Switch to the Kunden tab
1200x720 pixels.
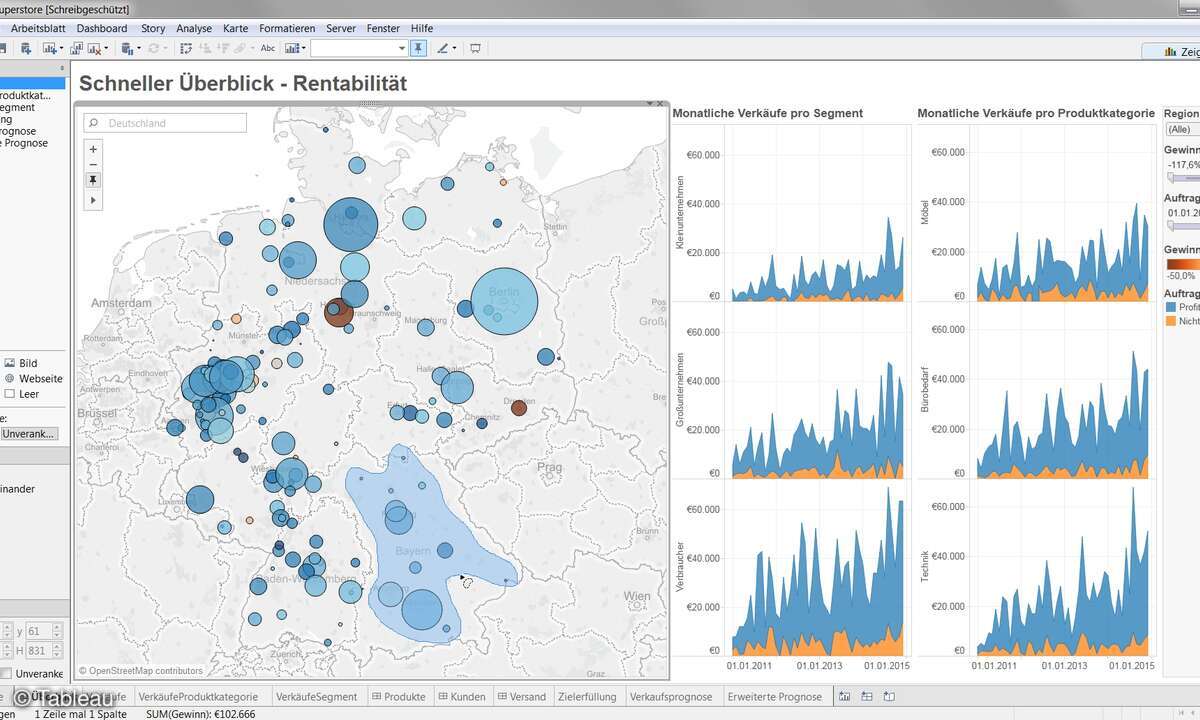pos(462,697)
